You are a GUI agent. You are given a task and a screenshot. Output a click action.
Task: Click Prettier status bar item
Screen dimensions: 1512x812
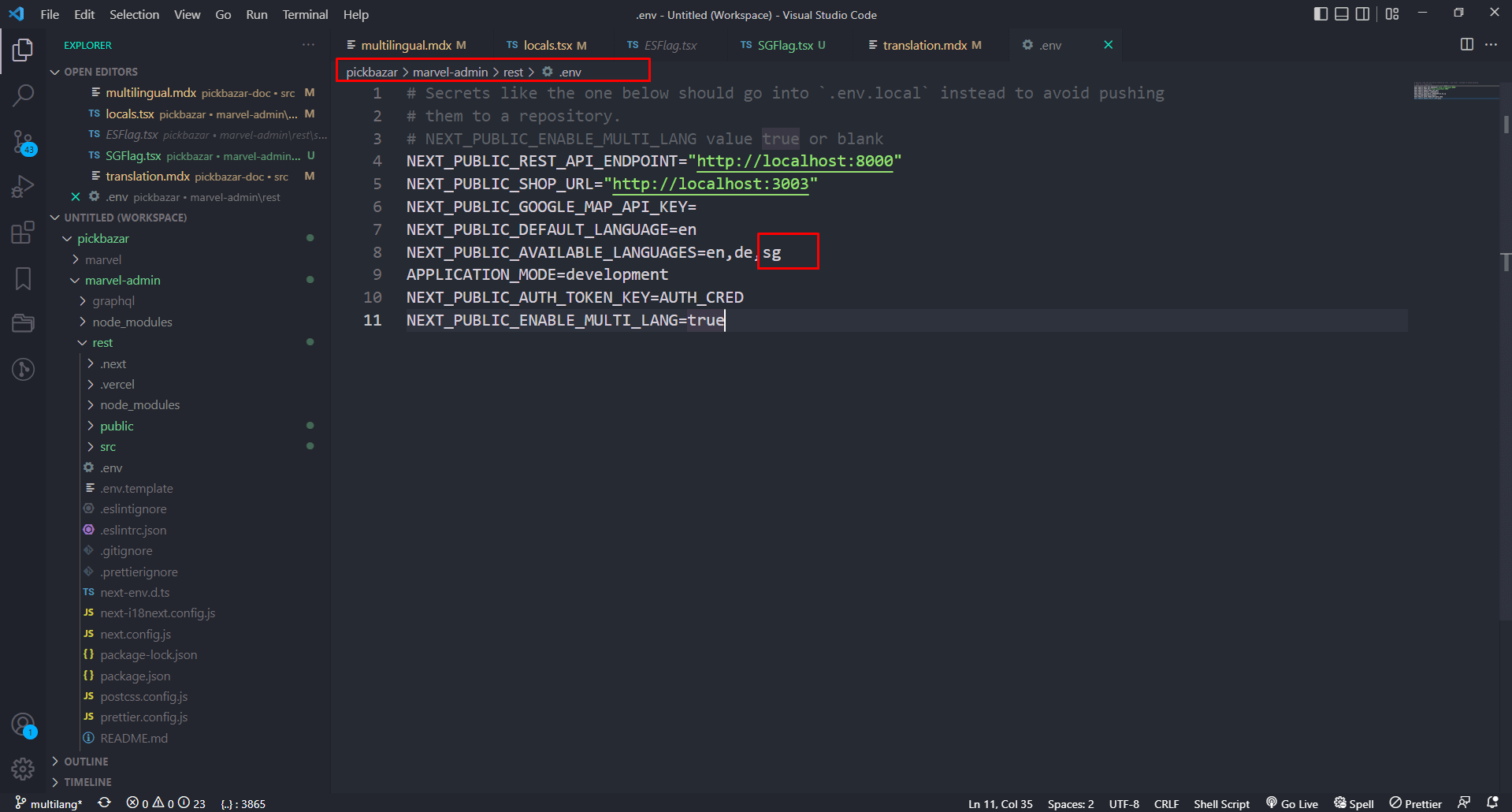[1415, 803]
